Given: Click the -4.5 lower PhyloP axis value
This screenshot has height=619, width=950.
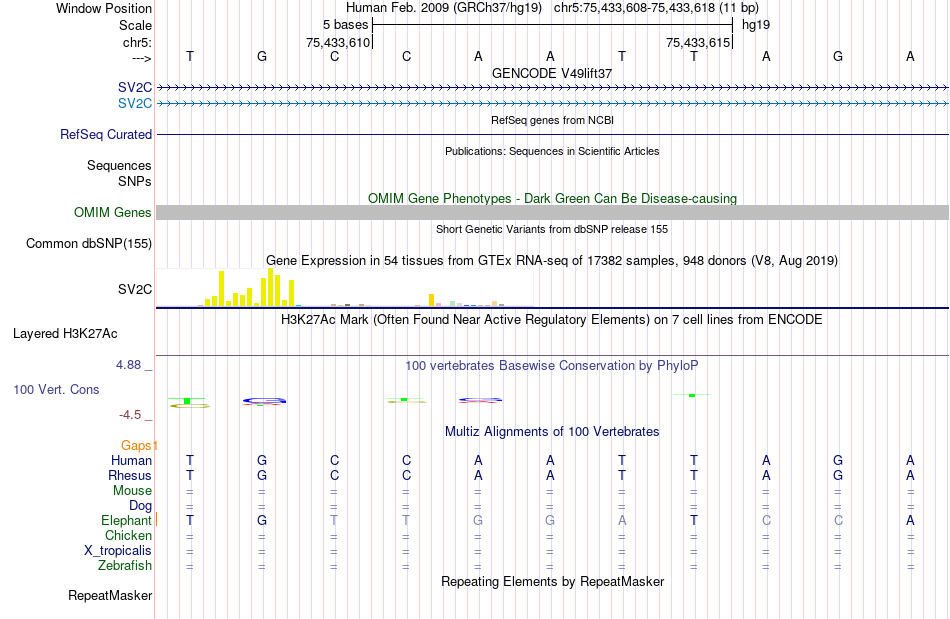Looking at the screenshot, I should click(x=130, y=415).
